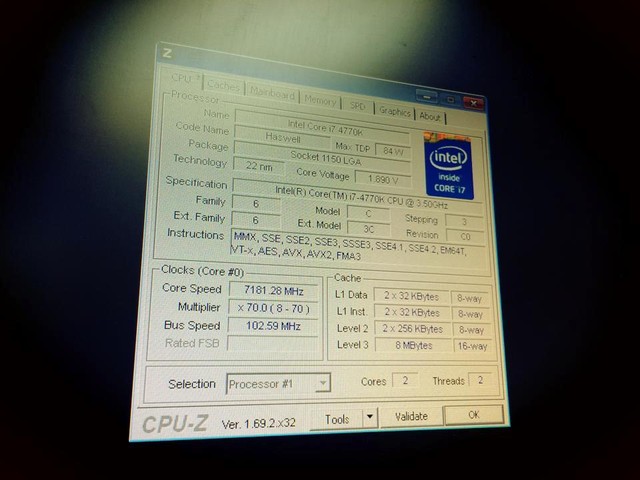This screenshot has height=480, width=640.
Task: Click the Model value C
Action: [x=369, y=213]
